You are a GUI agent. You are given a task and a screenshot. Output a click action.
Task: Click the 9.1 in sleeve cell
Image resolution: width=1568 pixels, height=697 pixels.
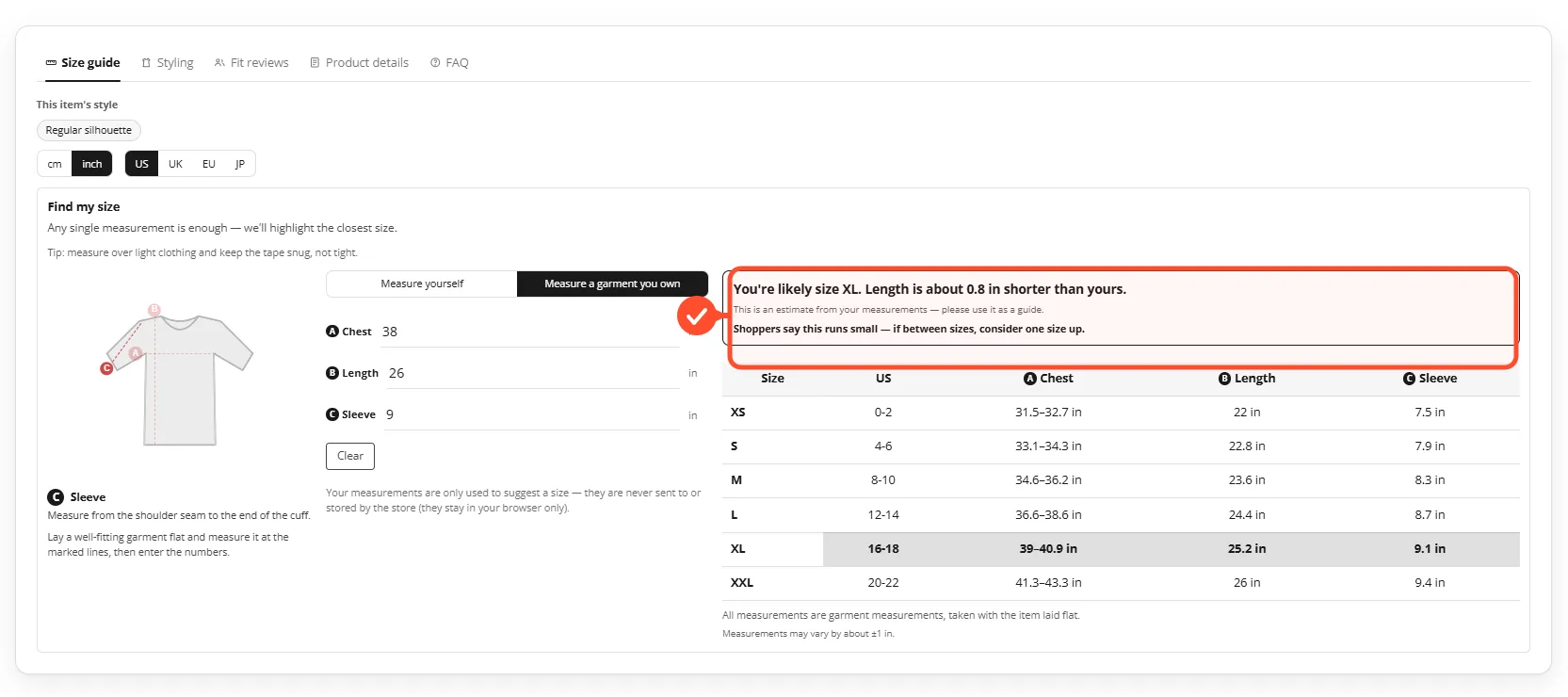click(x=1430, y=549)
